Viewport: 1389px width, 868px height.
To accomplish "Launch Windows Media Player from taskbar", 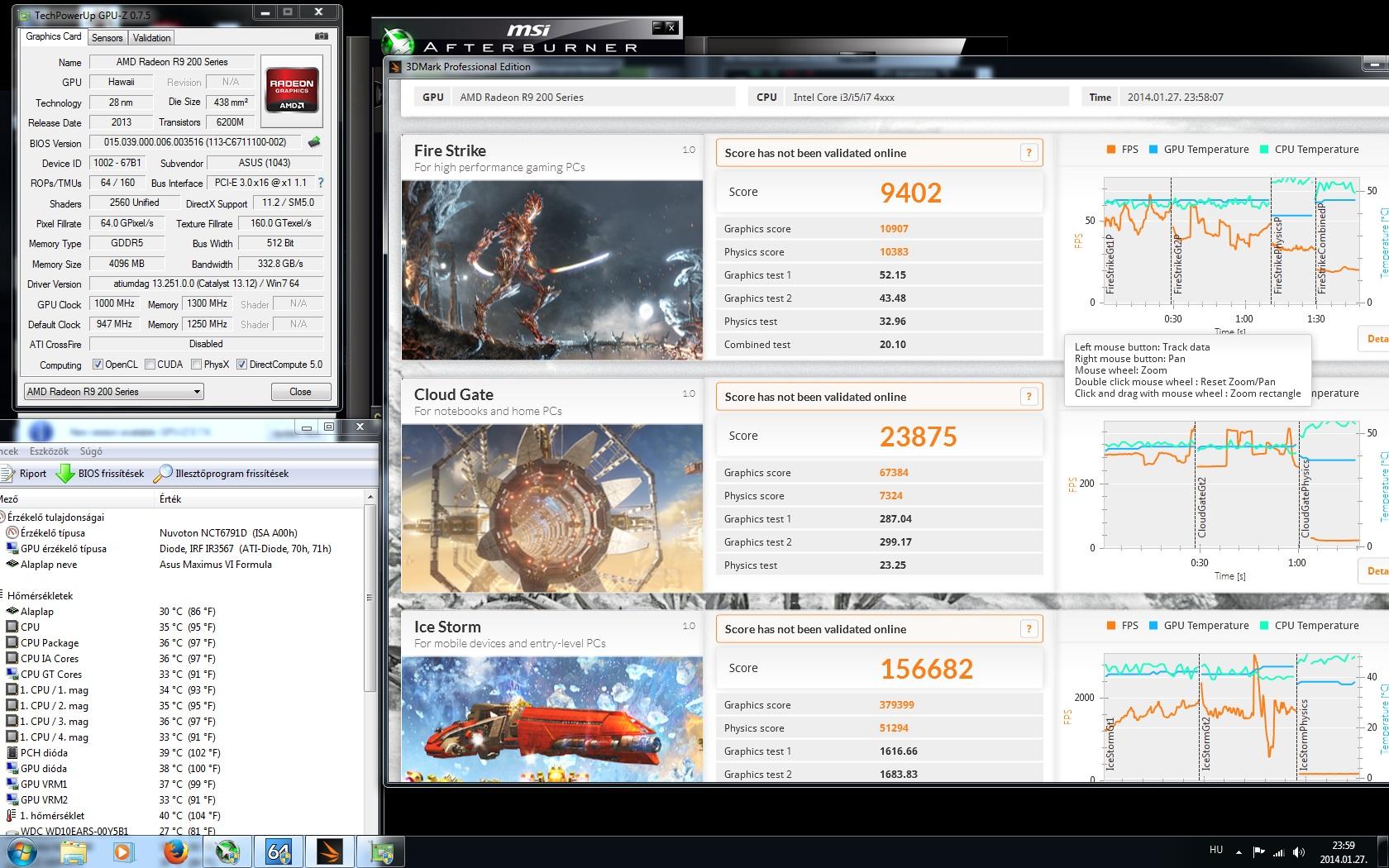I will pos(122,851).
